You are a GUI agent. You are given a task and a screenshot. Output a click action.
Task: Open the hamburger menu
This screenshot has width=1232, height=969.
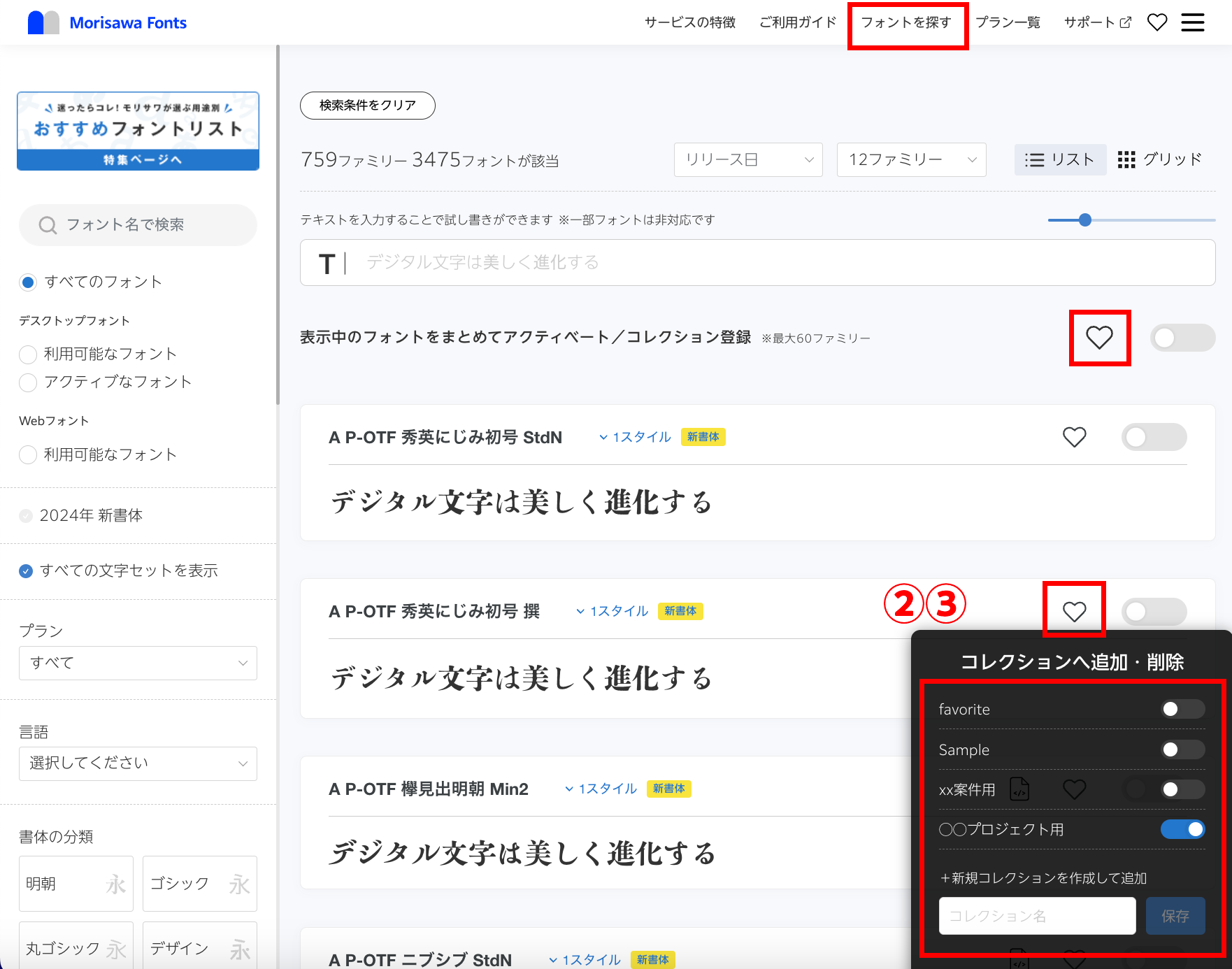tap(1193, 22)
